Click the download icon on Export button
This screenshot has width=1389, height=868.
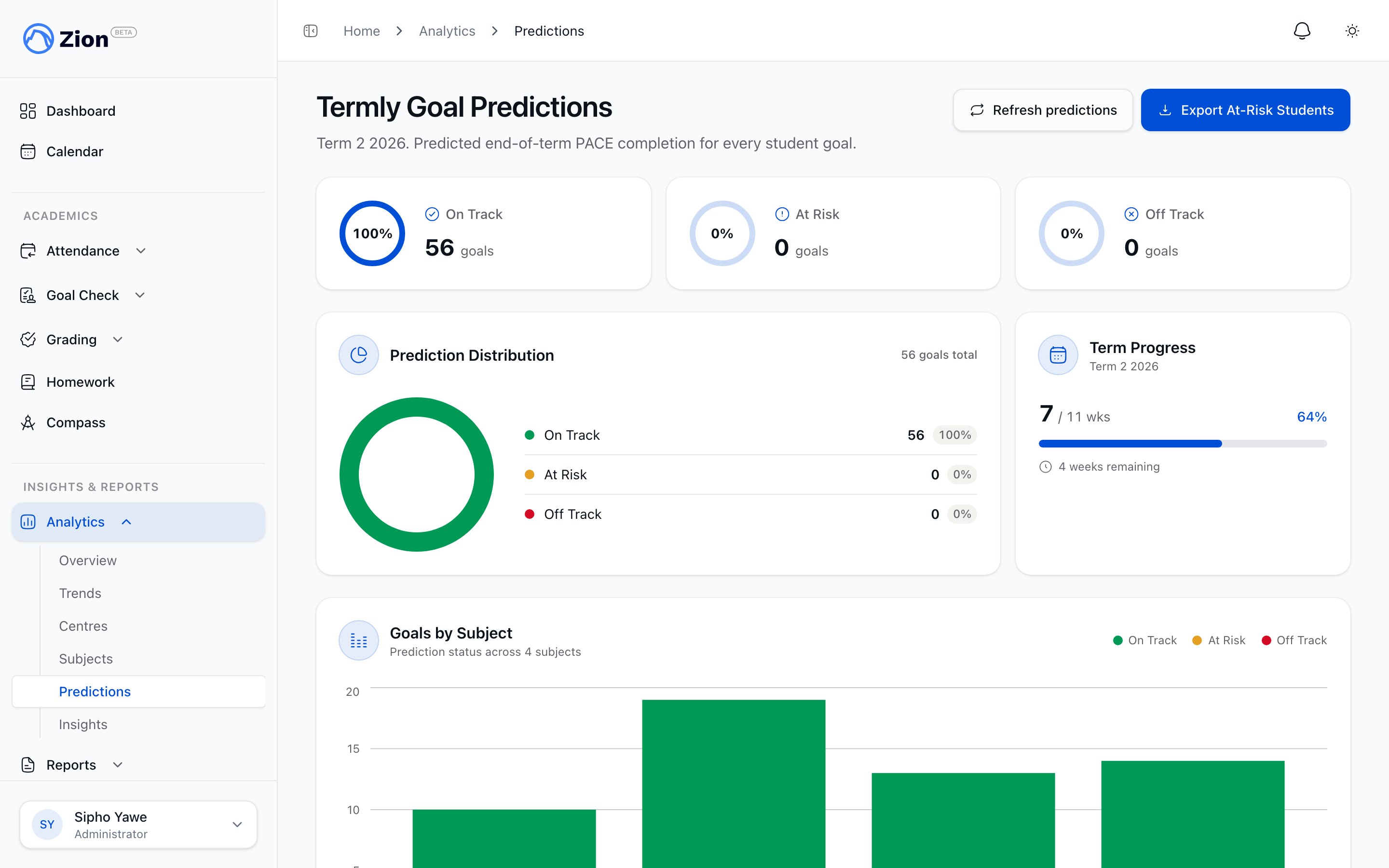point(1165,110)
